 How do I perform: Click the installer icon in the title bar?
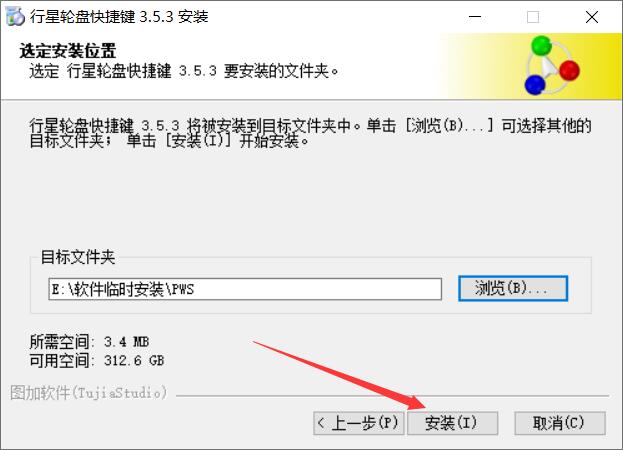[15, 16]
